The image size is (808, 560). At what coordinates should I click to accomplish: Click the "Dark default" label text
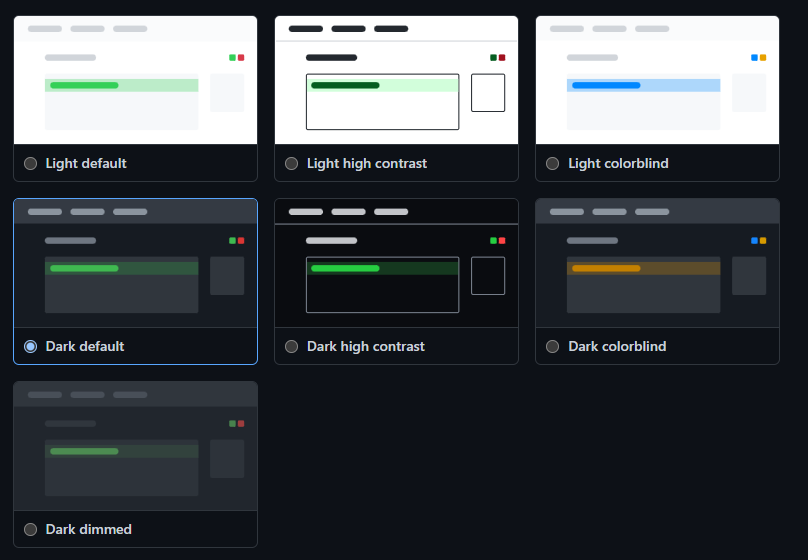pyautogui.click(x=85, y=346)
